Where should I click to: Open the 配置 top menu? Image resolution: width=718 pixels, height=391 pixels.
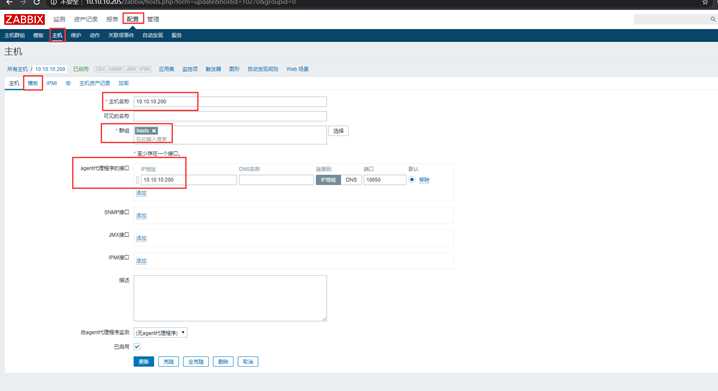[x=133, y=19]
